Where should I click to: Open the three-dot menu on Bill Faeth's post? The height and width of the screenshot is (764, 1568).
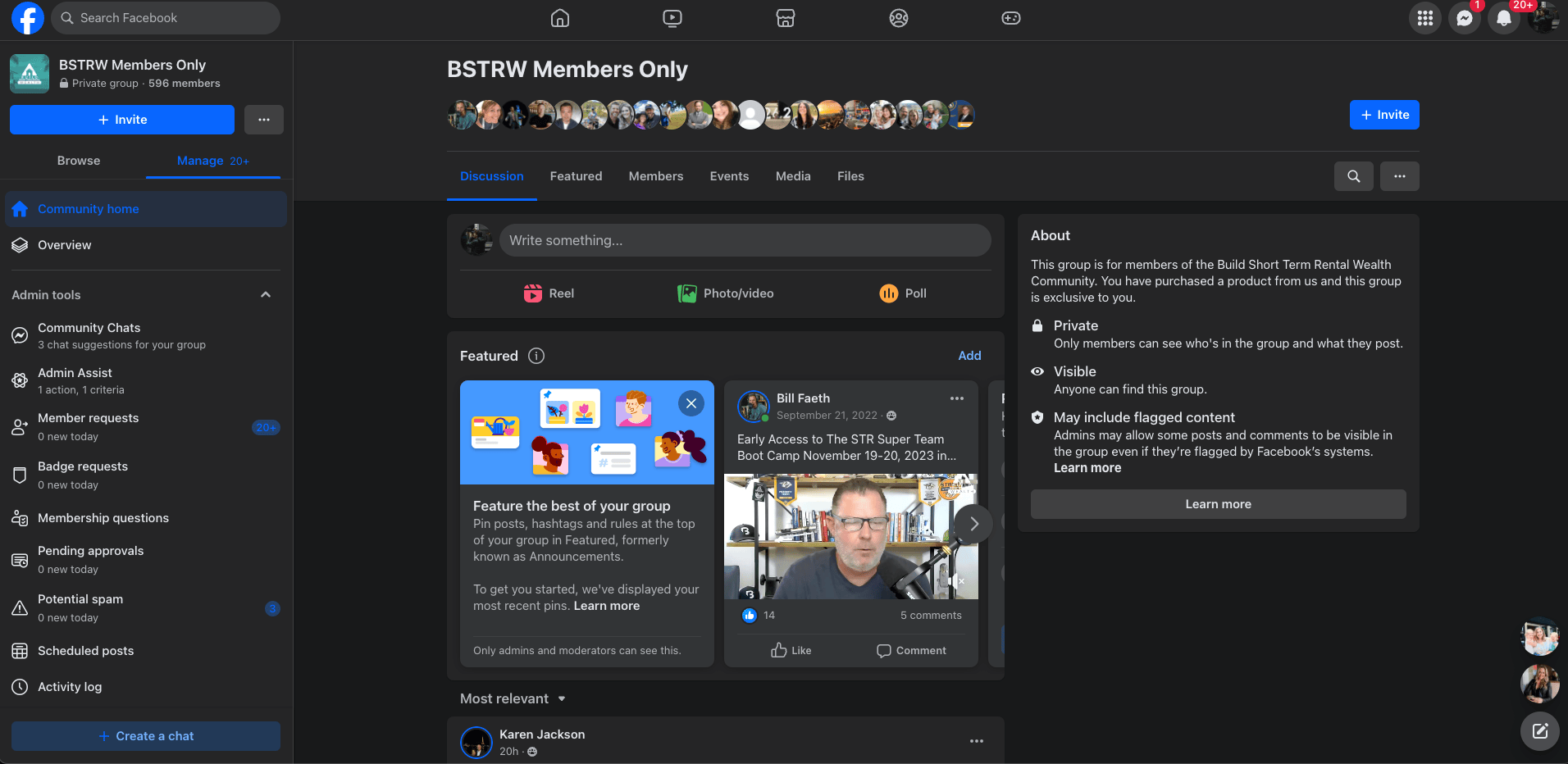pyautogui.click(x=957, y=398)
